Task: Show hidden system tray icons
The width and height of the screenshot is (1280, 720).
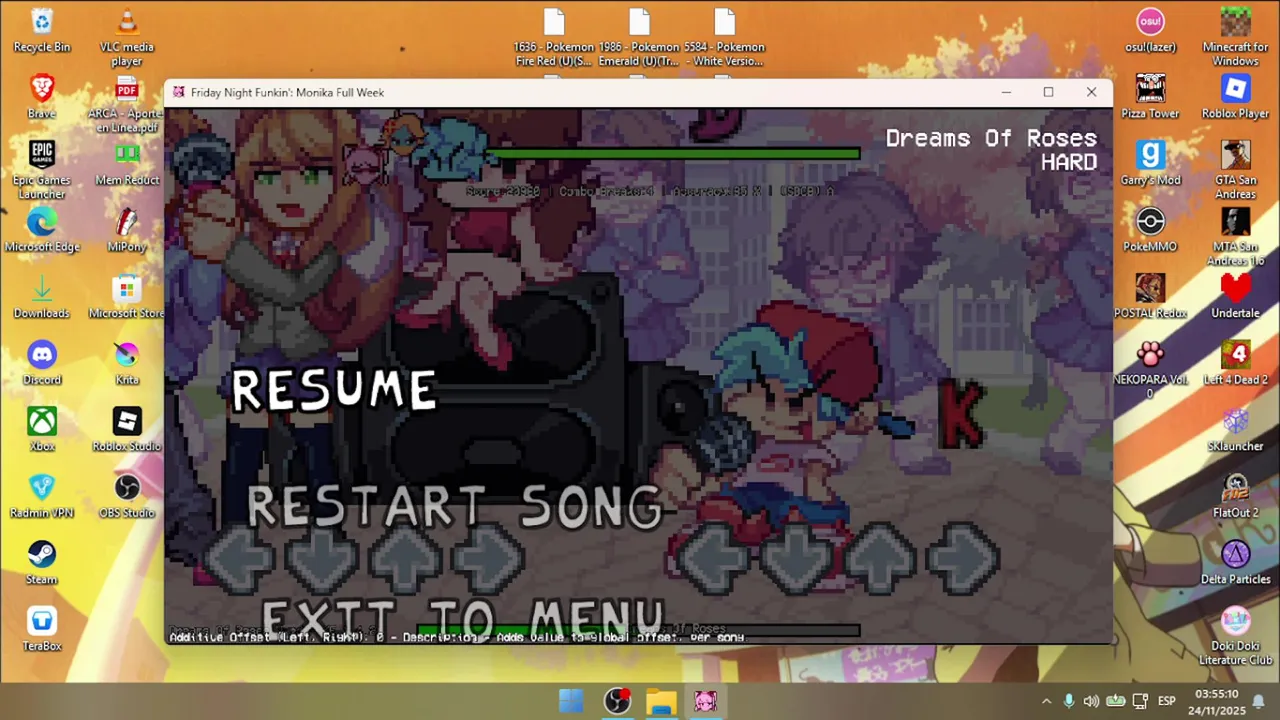Action: 1046,701
